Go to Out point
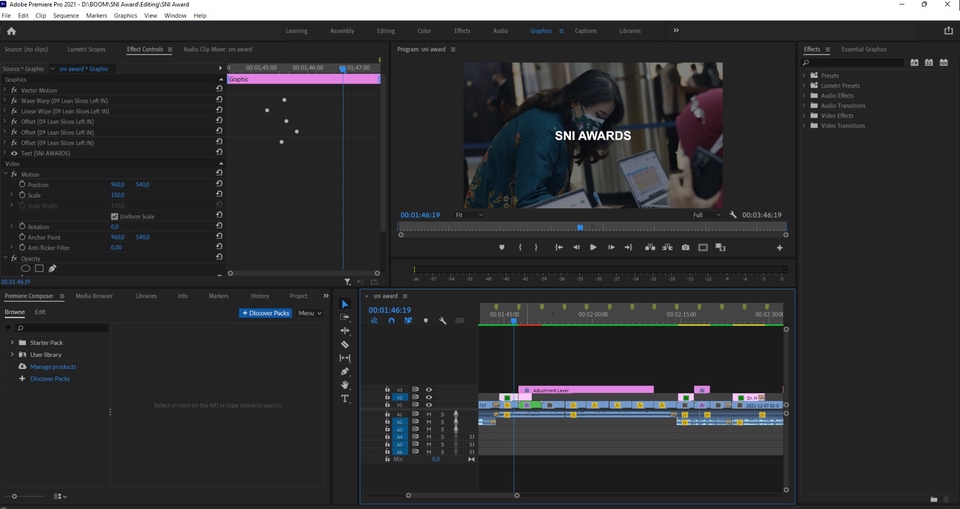 pyautogui.click(x=628, y=247)
